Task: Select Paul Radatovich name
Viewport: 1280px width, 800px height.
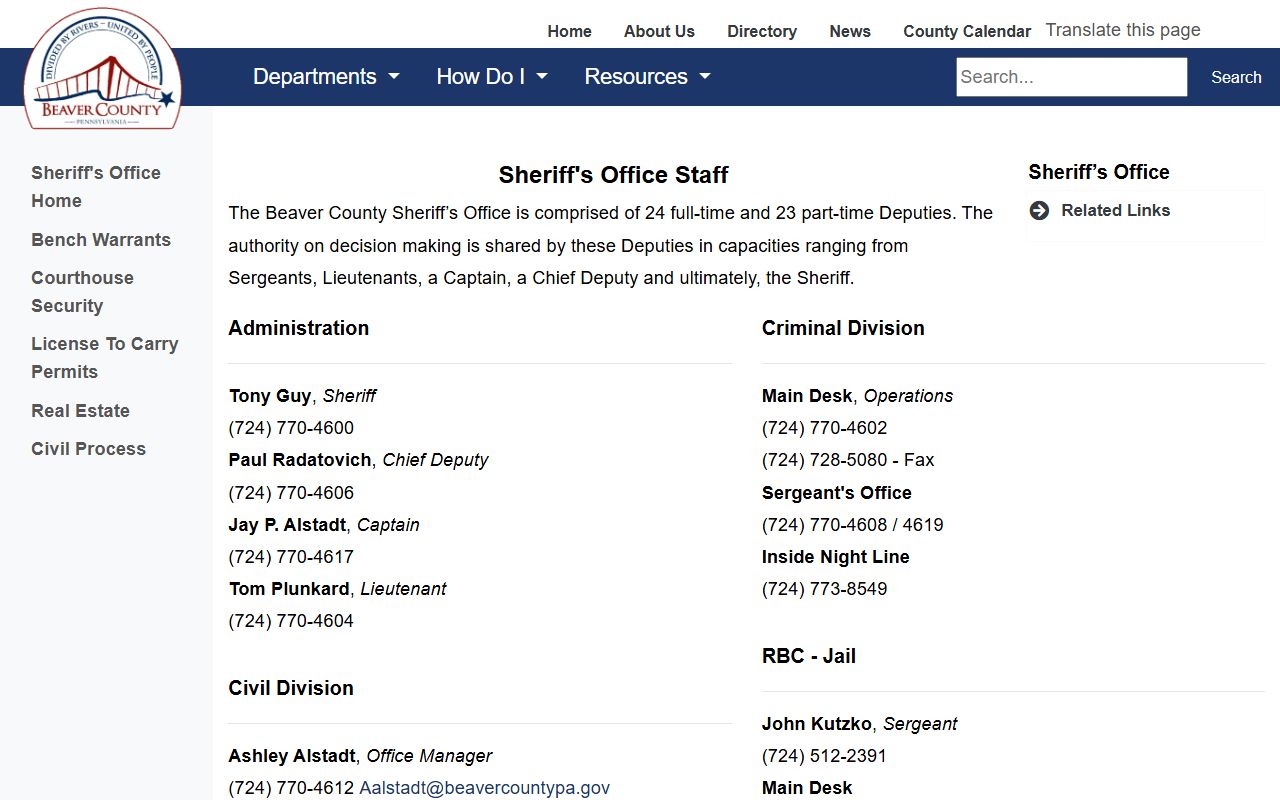Action: coord(301,460)
